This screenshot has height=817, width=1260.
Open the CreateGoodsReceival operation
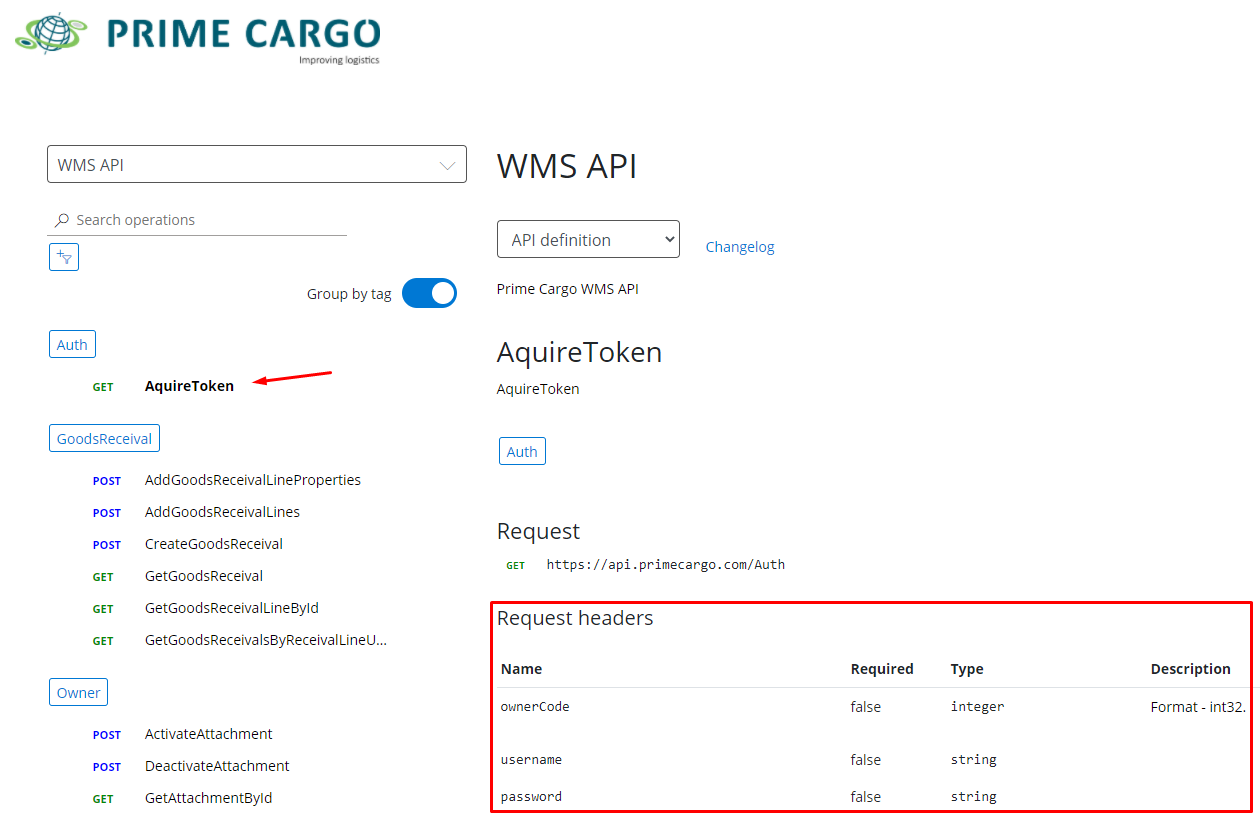coord(213,544)
